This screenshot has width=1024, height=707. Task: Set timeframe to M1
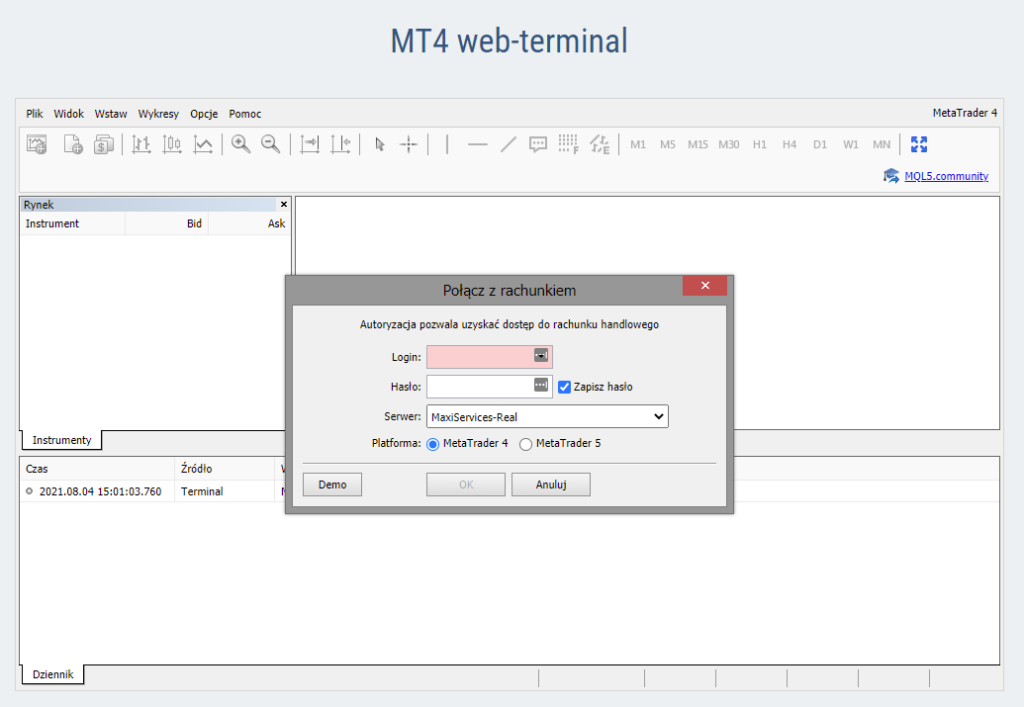pos(638,144)
